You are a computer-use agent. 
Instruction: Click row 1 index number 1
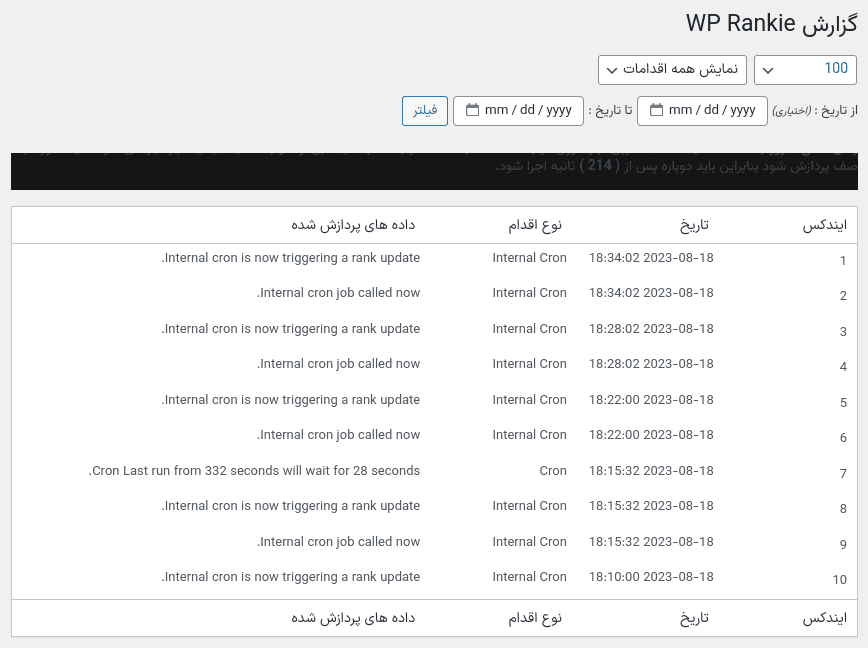point(843,261)
